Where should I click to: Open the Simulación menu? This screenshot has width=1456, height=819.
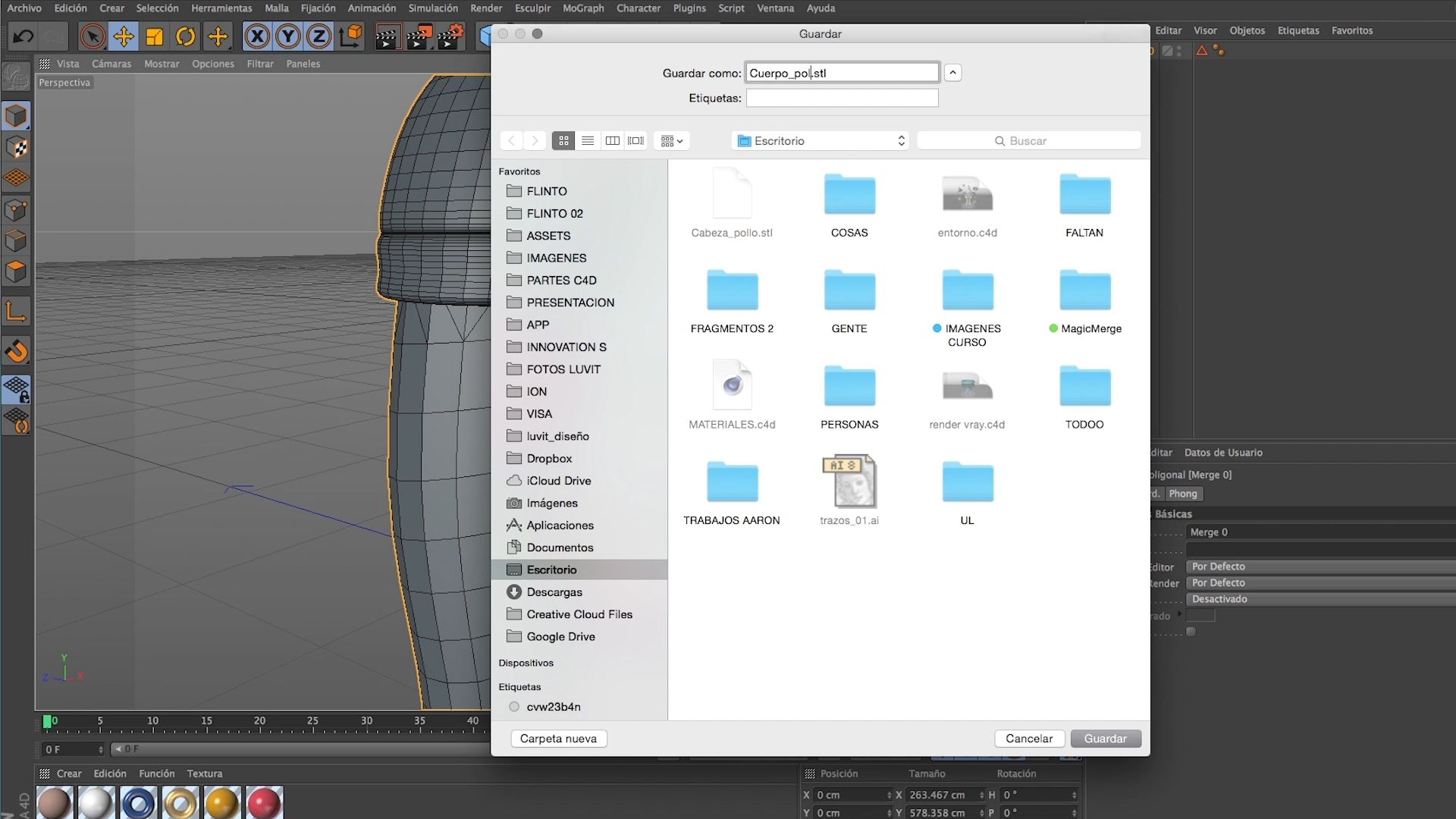click(432, 8)
